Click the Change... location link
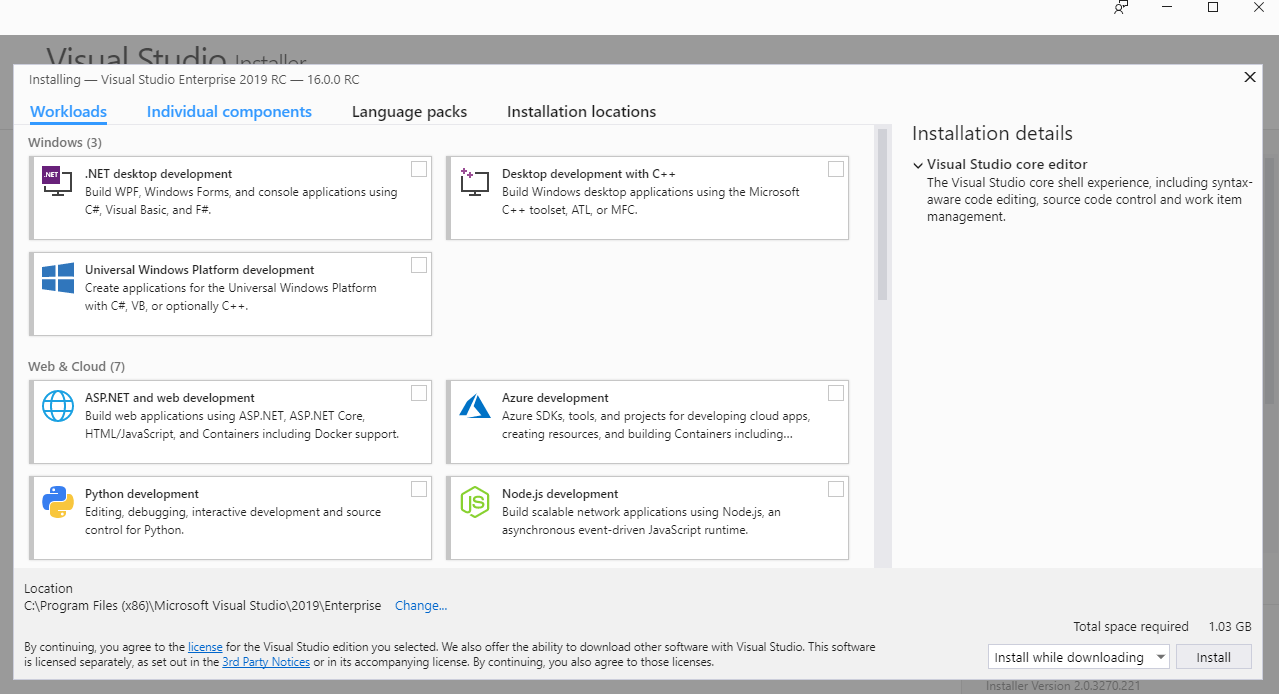 tap(421, 606)
